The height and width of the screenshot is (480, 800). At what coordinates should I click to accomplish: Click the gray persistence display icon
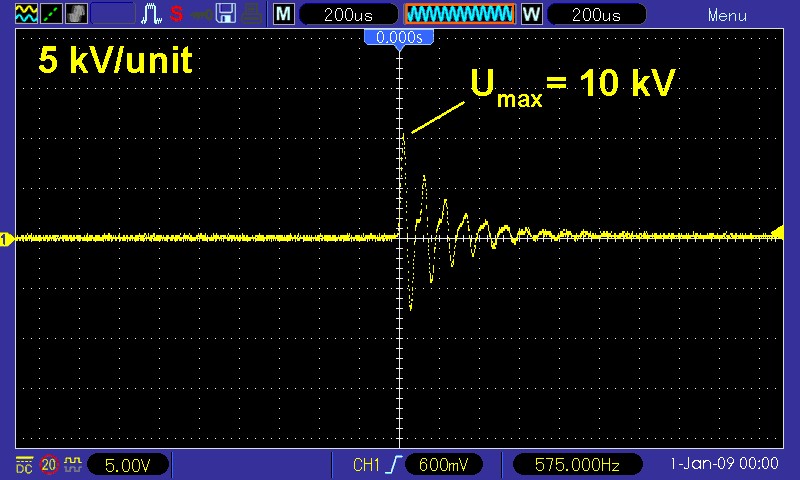click(76, 15)
